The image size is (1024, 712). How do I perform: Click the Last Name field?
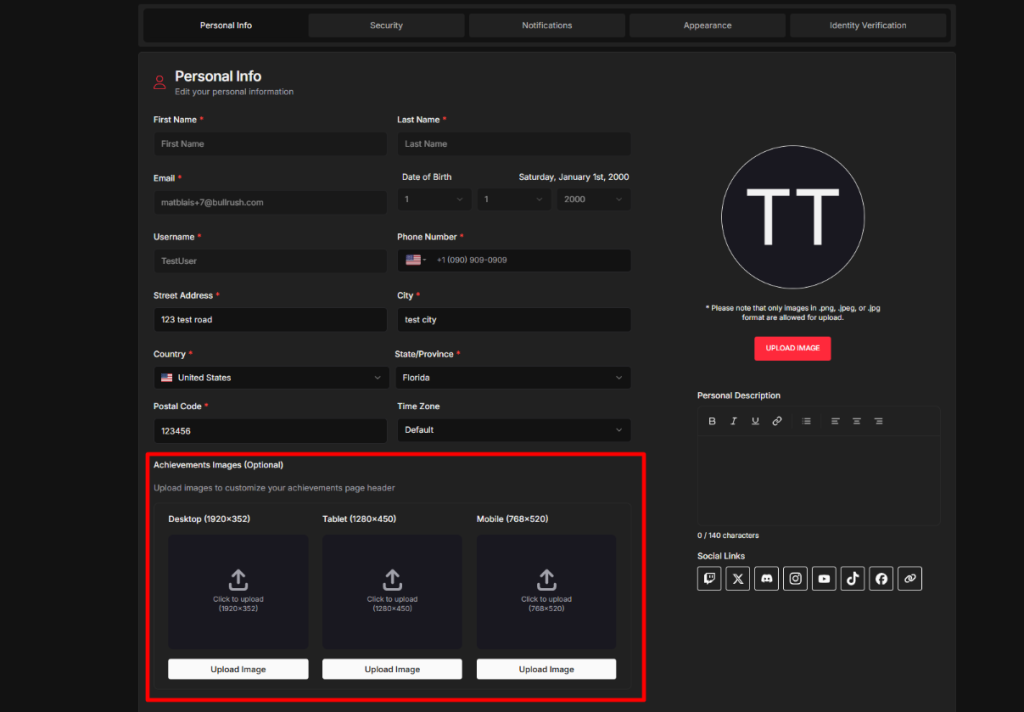coord(514,144)
